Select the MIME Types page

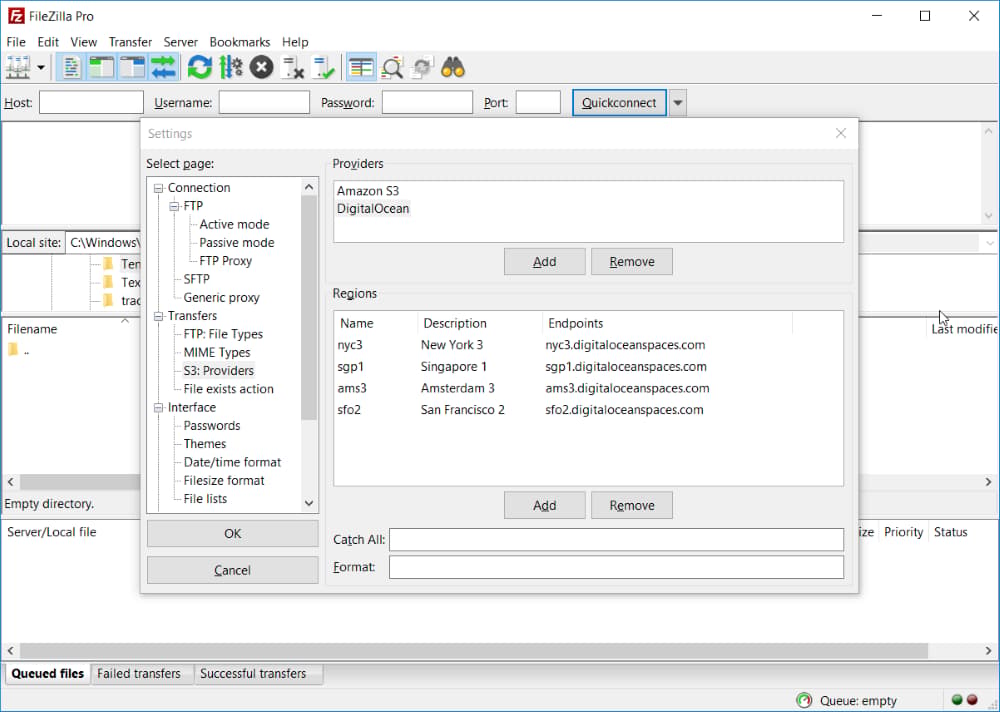click(x=217, y=353)
